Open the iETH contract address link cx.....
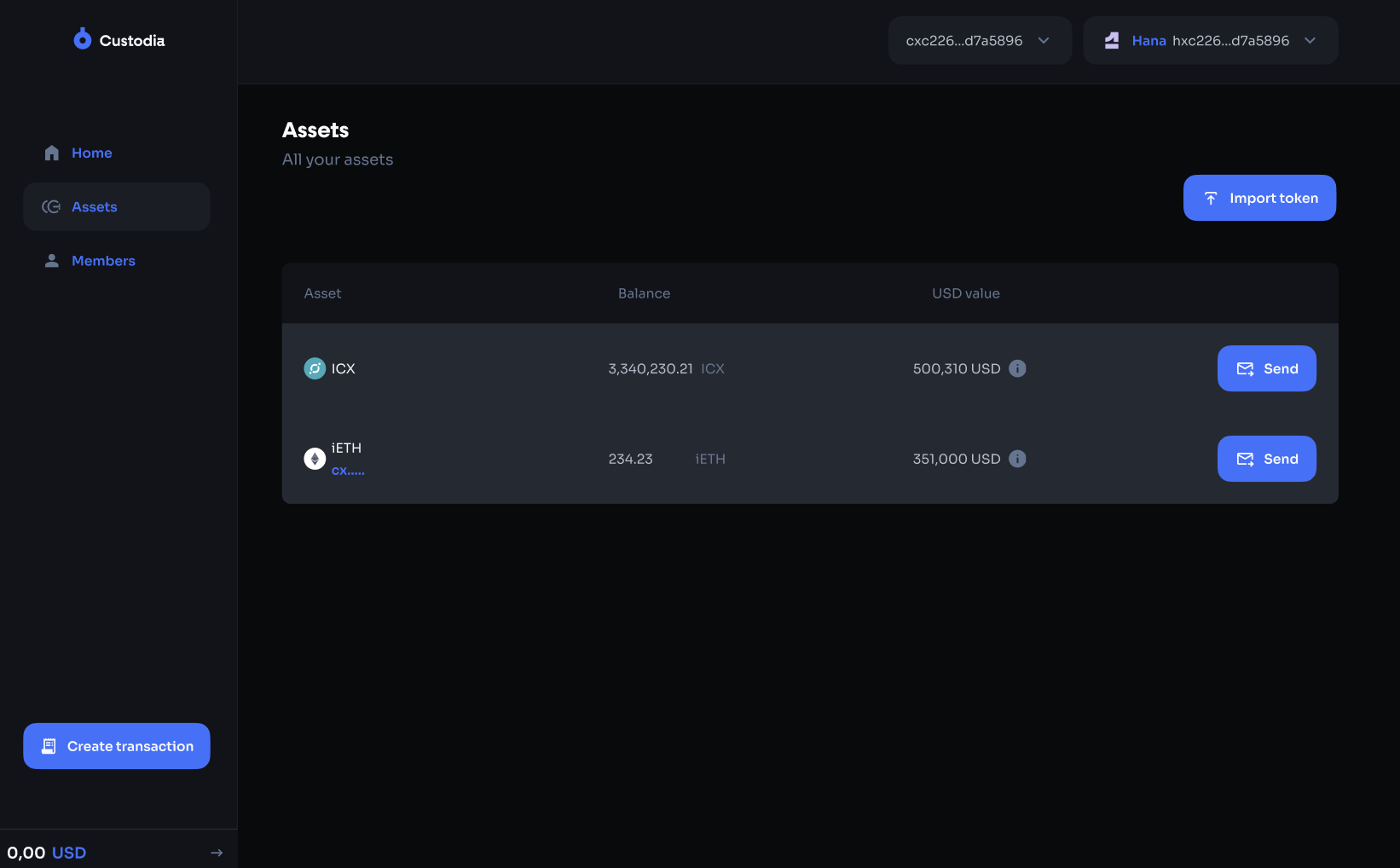This screenshot has width=1400, height=868. (x=348, y=471)
